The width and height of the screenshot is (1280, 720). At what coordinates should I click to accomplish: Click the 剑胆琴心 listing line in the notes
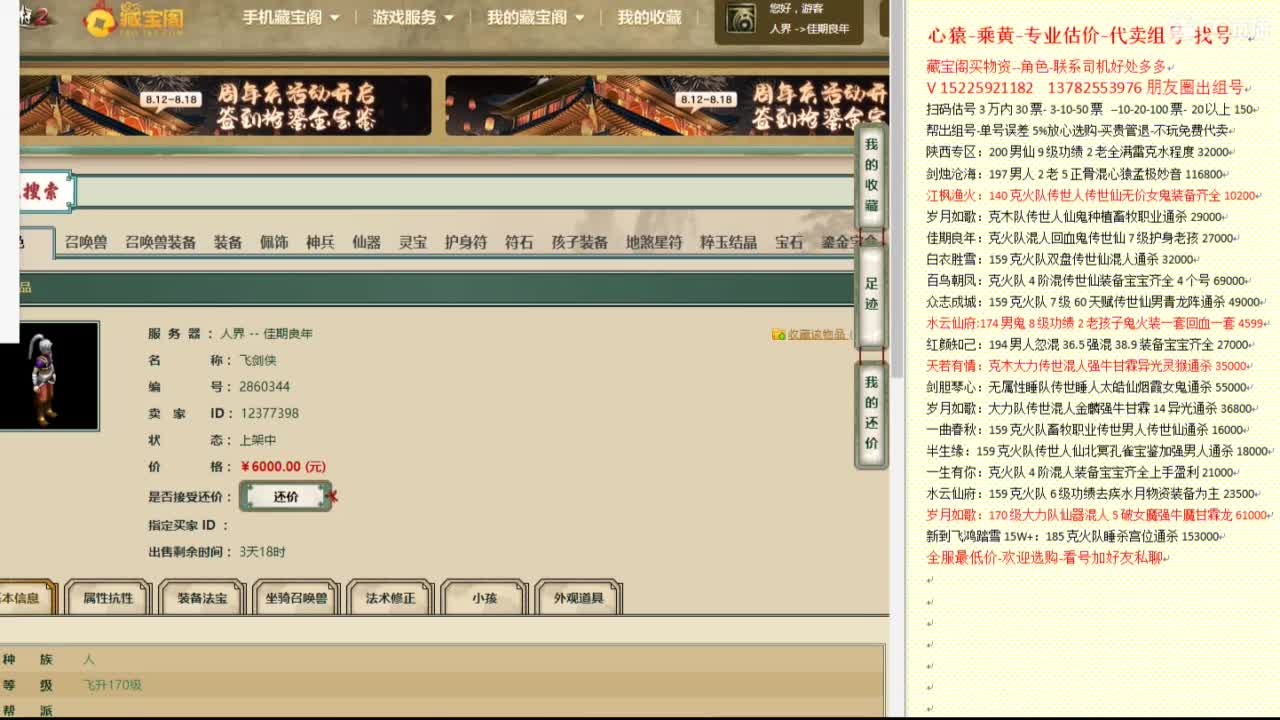click(x=1089, y=387)
